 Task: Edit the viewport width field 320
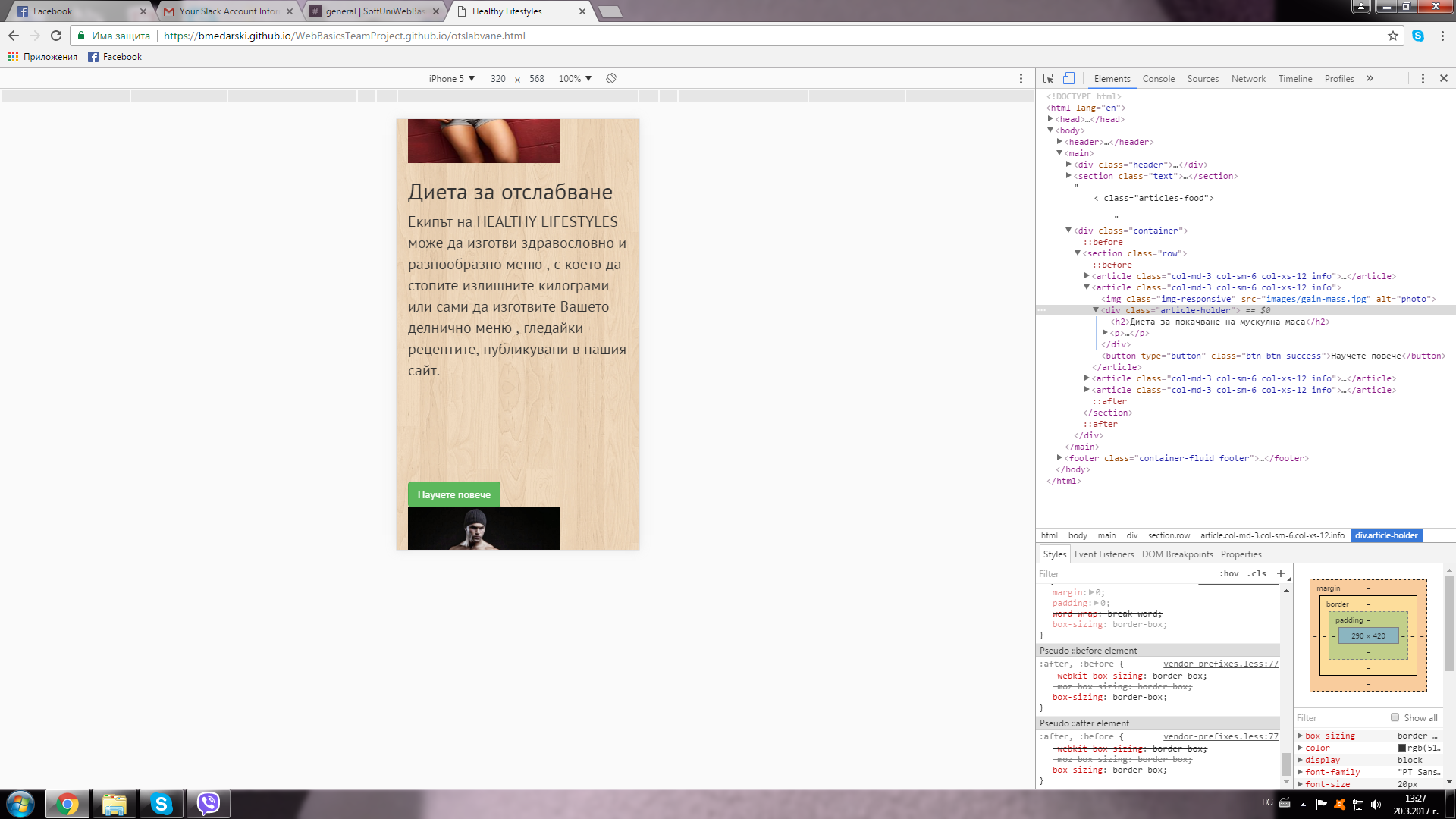tap(498, 79)
